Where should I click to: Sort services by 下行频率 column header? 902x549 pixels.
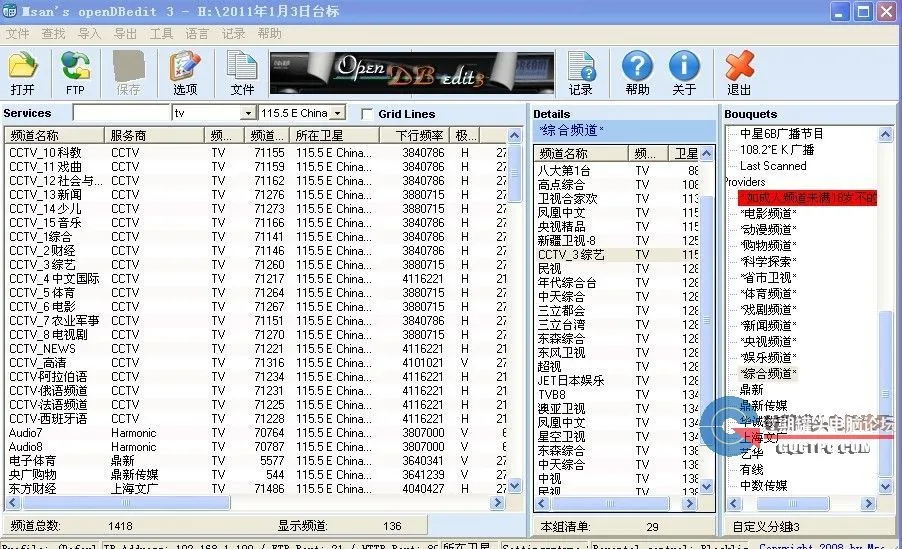coord(414,136)
